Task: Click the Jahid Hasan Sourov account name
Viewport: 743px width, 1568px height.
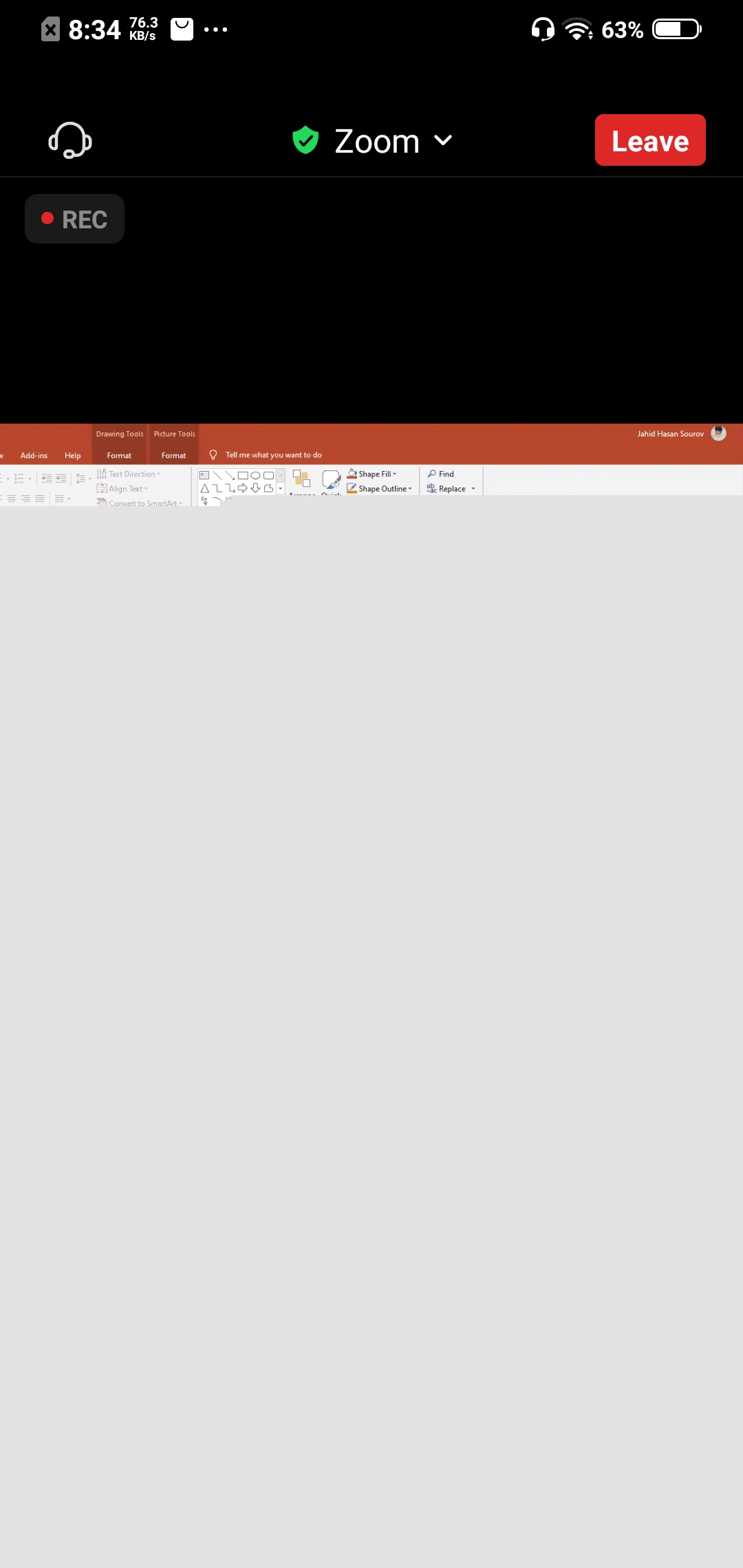Action: (670, 433)
